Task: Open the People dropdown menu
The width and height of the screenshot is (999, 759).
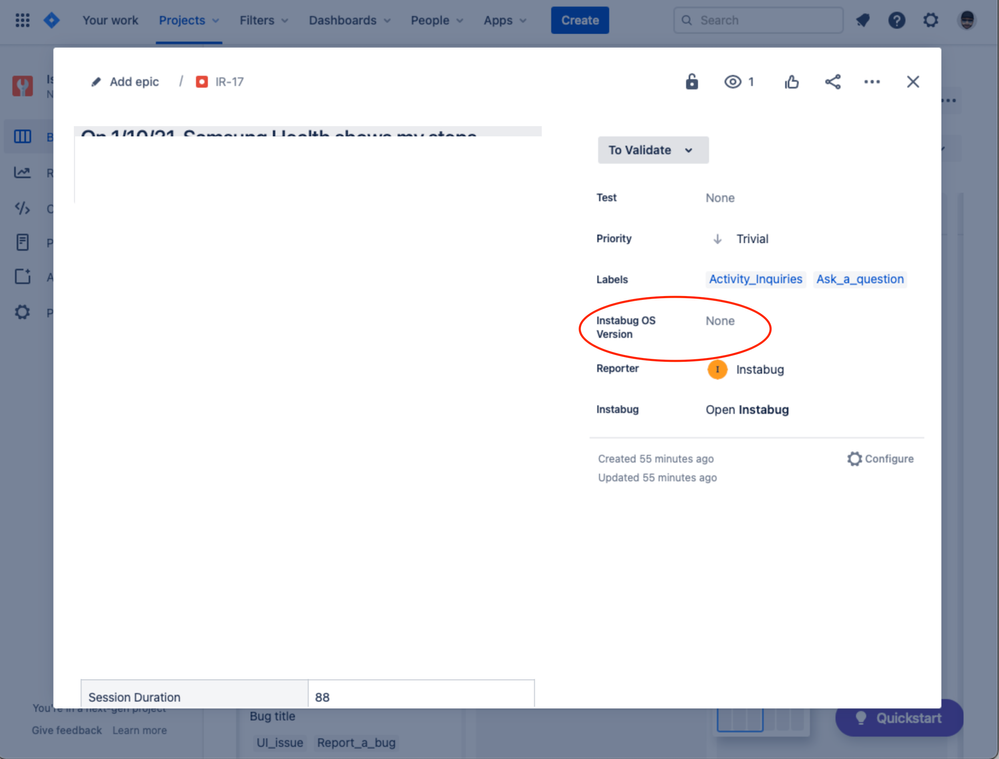Action: 437,20
